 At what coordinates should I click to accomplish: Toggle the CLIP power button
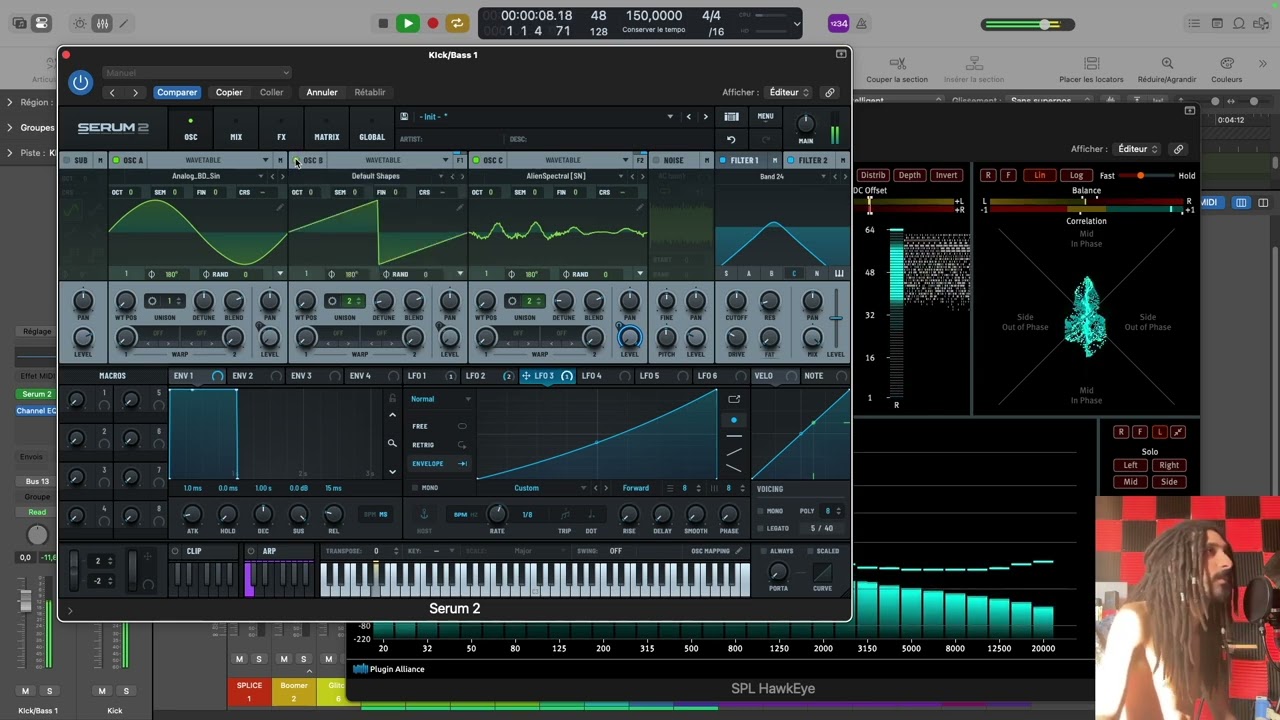tap(175, 551)
